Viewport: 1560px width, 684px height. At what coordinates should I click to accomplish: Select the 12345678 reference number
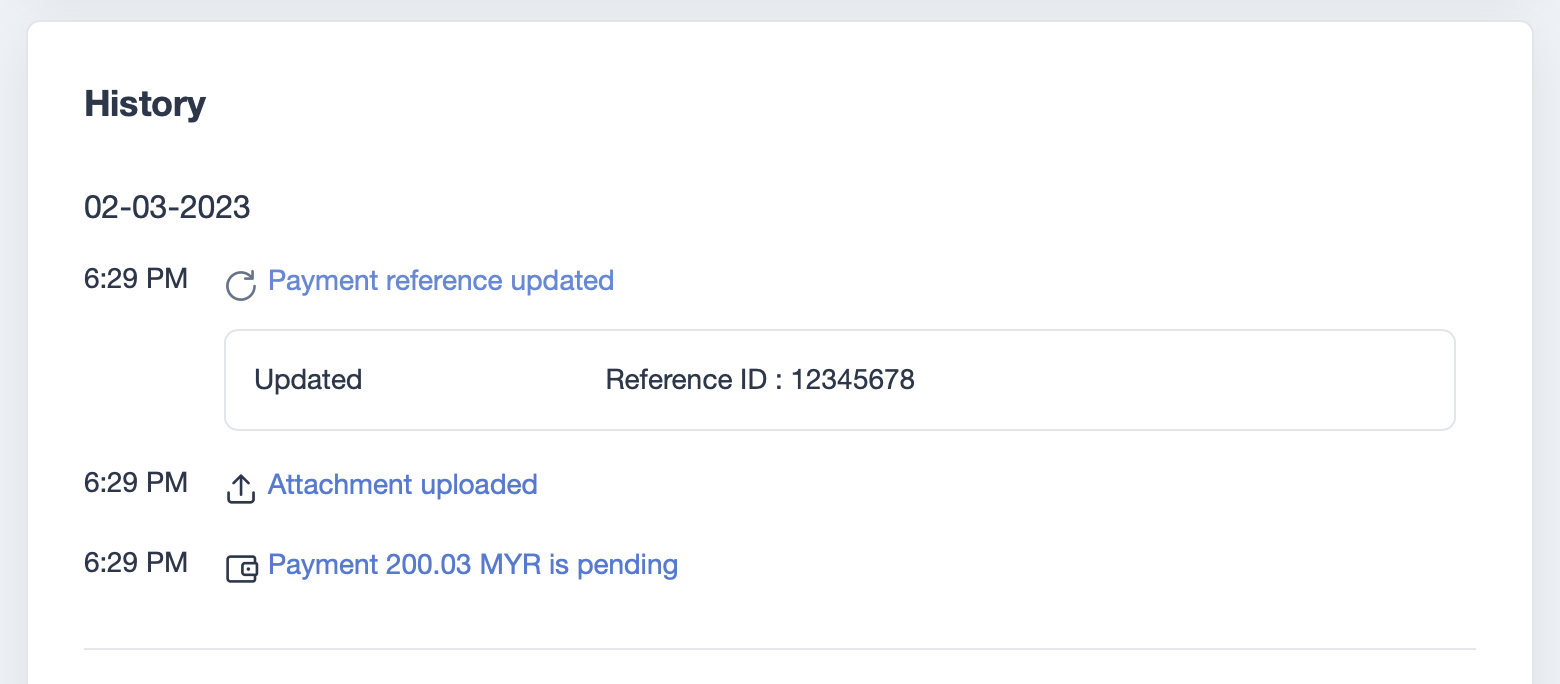pos(853,380)
